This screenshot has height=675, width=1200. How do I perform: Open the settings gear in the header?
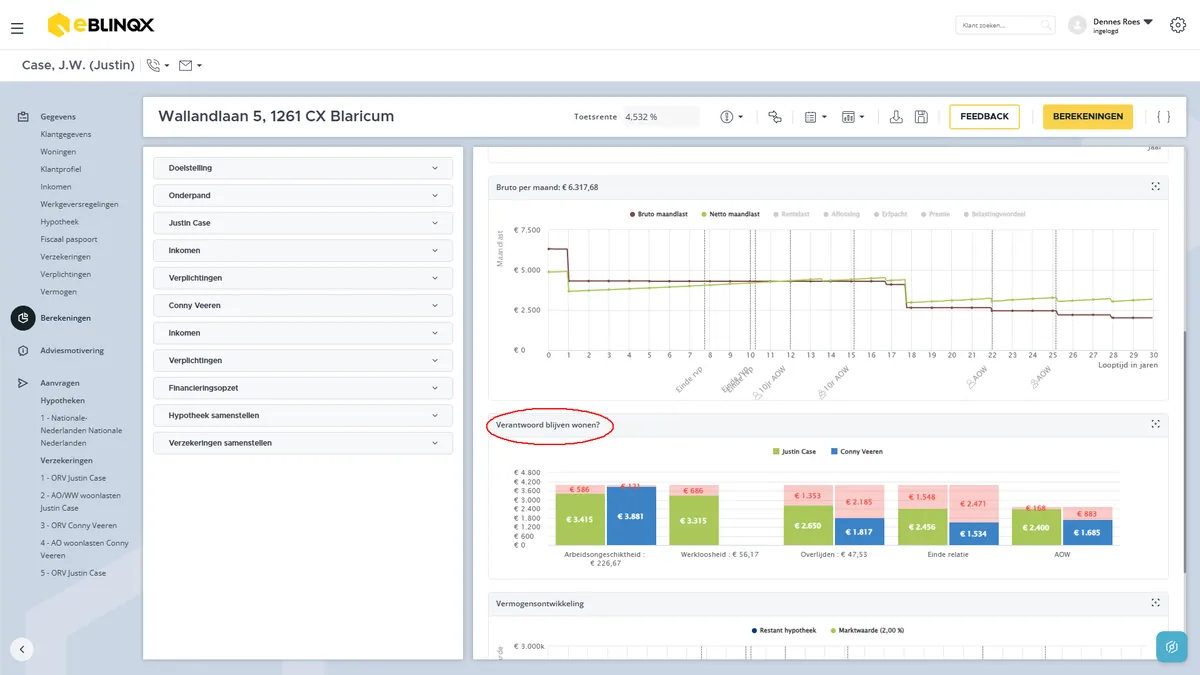pos(1177,26)
